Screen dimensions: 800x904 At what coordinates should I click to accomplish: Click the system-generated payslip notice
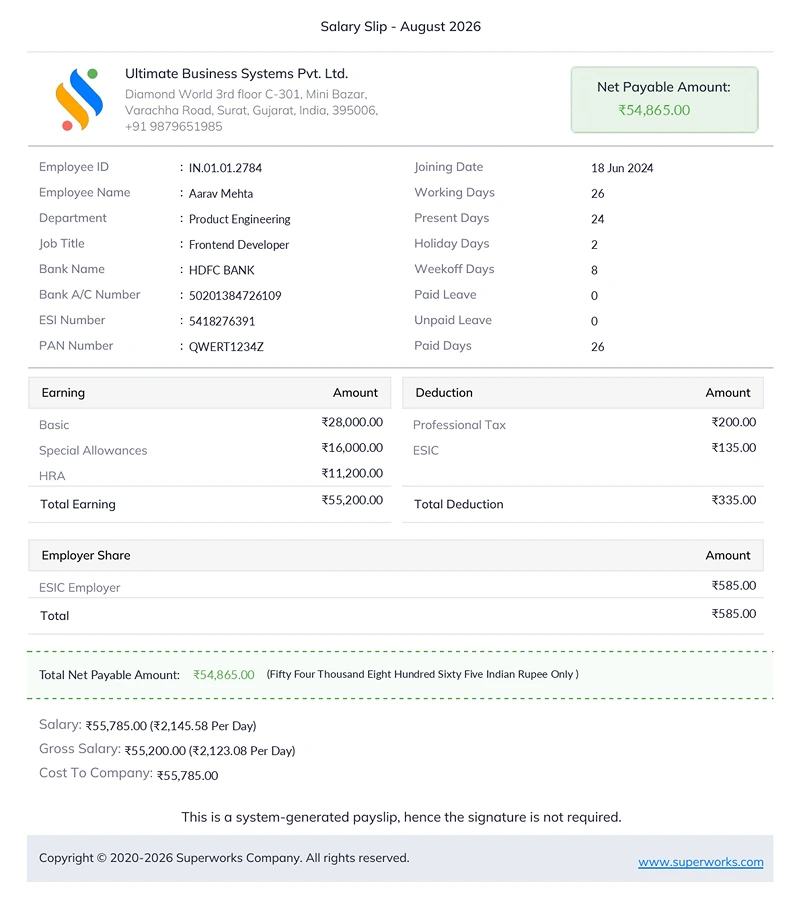coord(401,817)
